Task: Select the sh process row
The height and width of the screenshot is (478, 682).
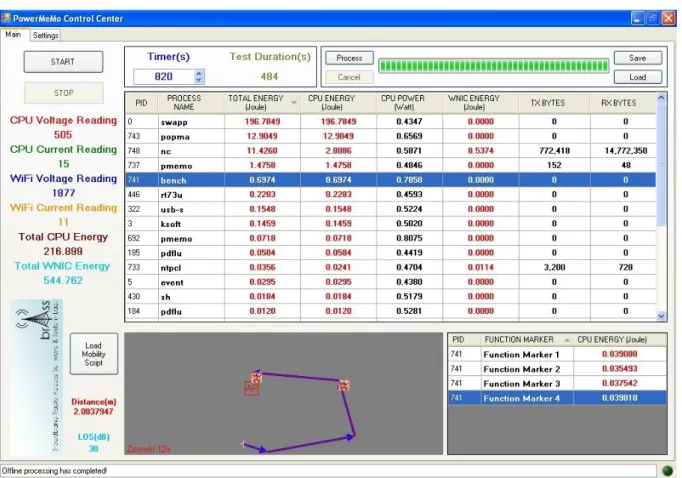Action: [391, 297]
